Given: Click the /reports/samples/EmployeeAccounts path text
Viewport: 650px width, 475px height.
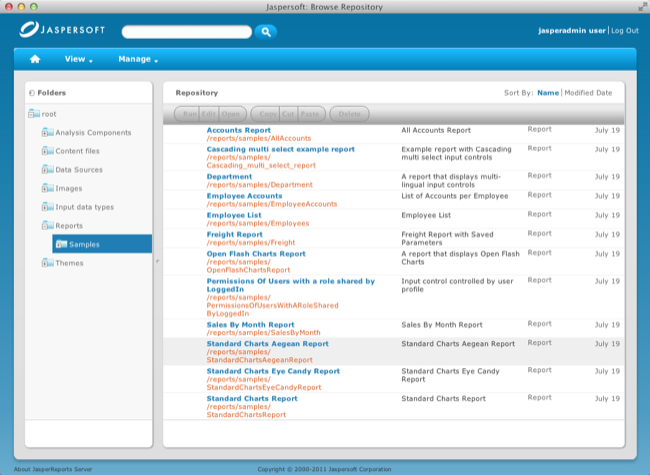Looking at the screenshot, I should 272,204.
